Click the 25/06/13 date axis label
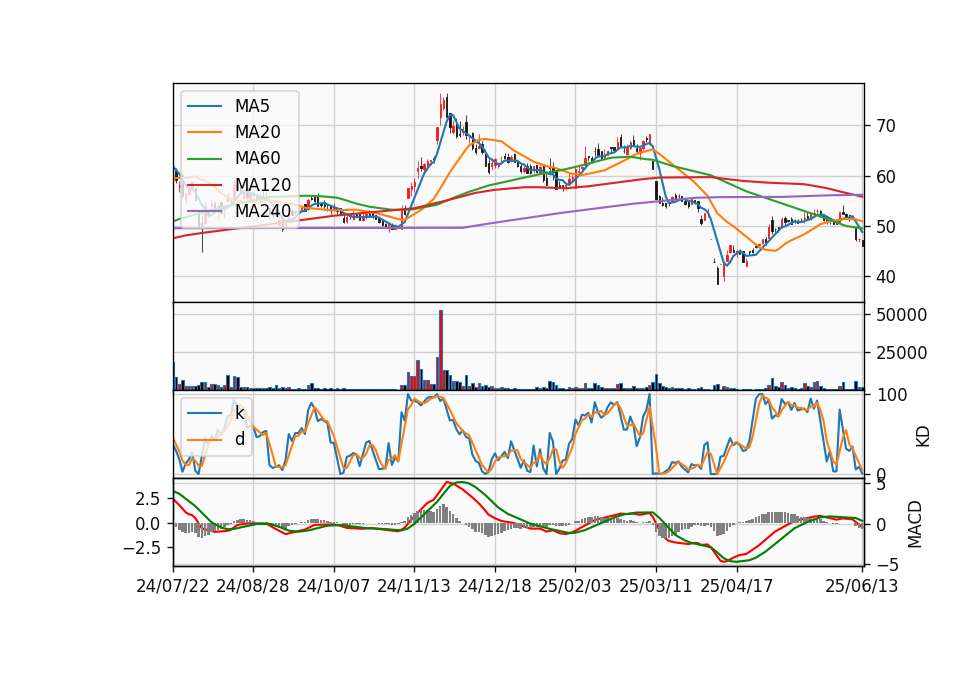Screen dimensions: 960x690 click(x=862, y=586)
